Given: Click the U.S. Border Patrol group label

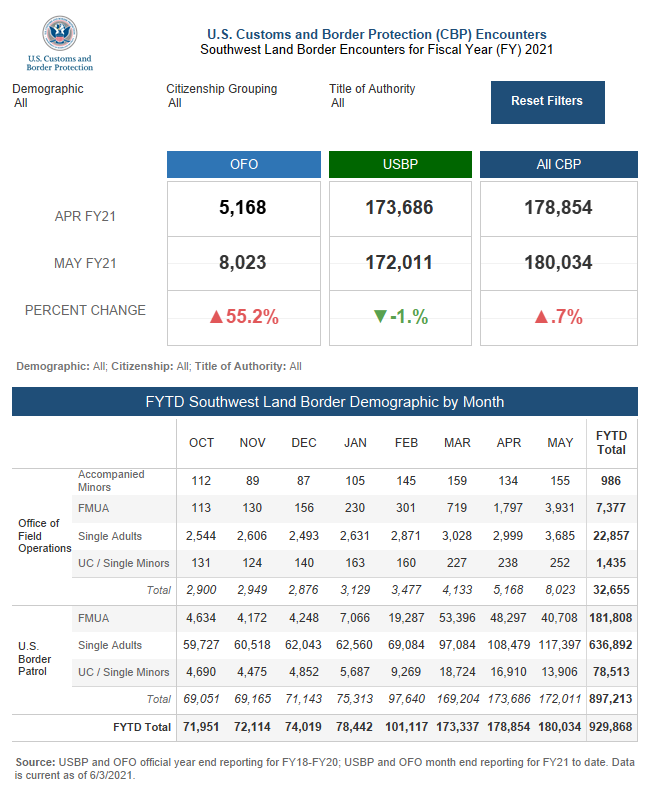Looking at the screenshot, I should pyautogui.click(x=34, y=659).
